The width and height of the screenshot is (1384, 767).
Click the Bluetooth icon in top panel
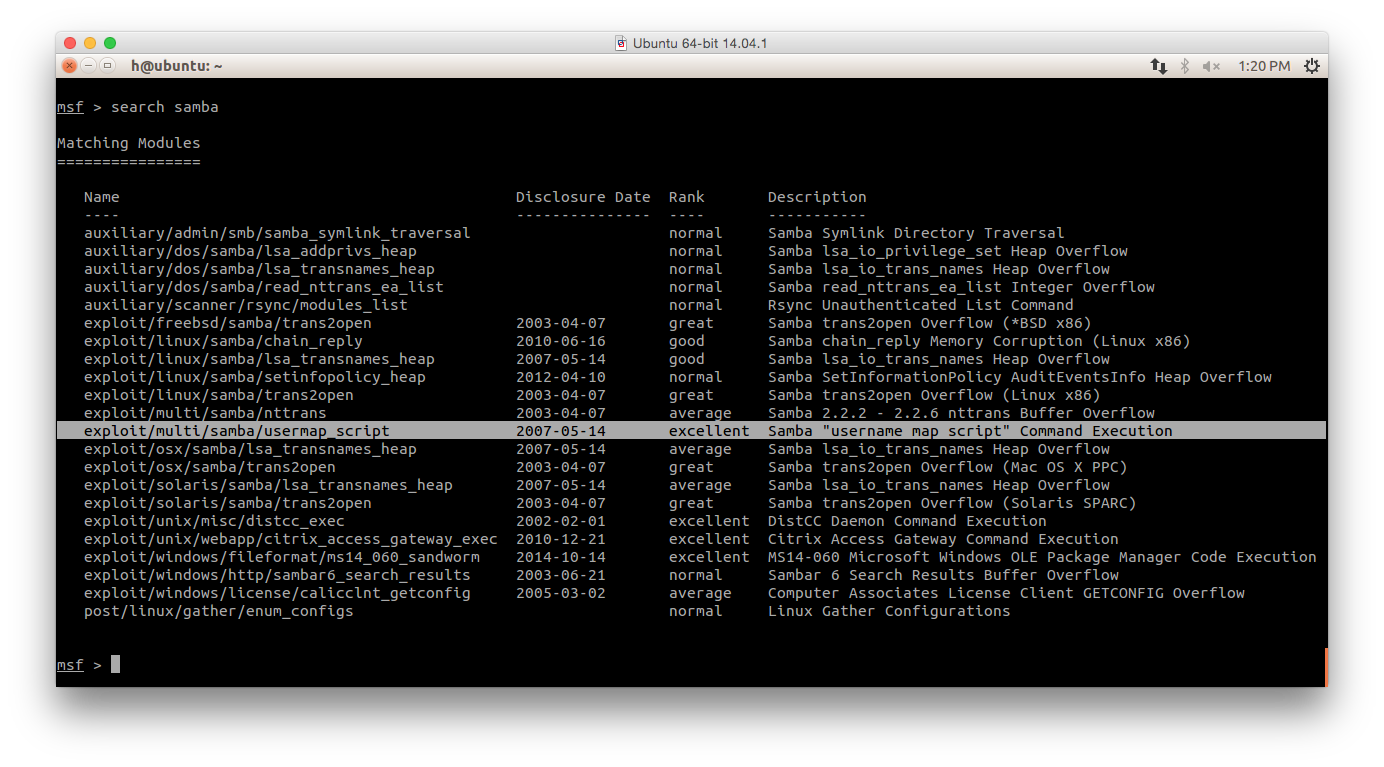tap(1185, 66)
